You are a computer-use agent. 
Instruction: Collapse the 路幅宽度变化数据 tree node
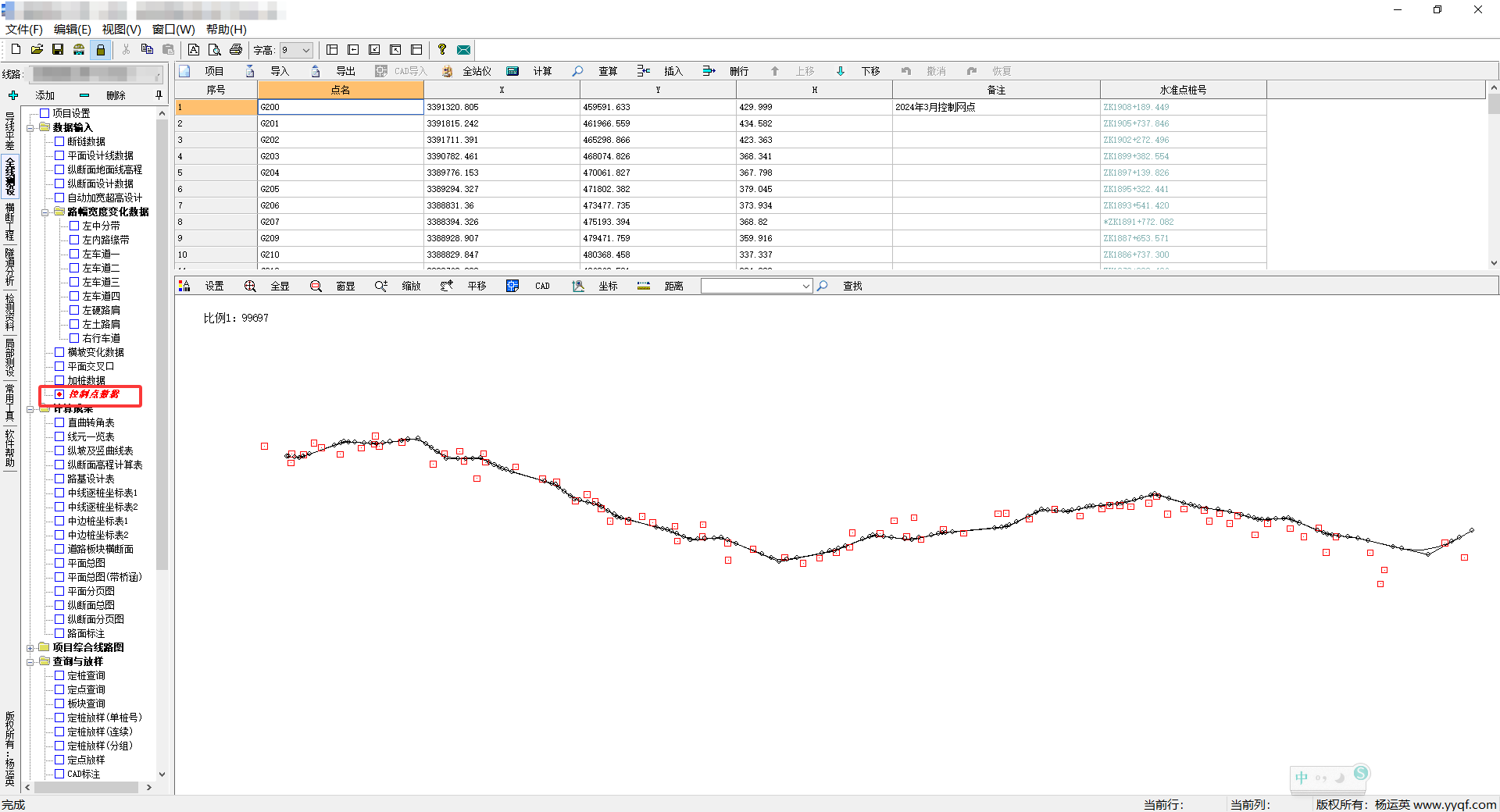coord(45,212)
